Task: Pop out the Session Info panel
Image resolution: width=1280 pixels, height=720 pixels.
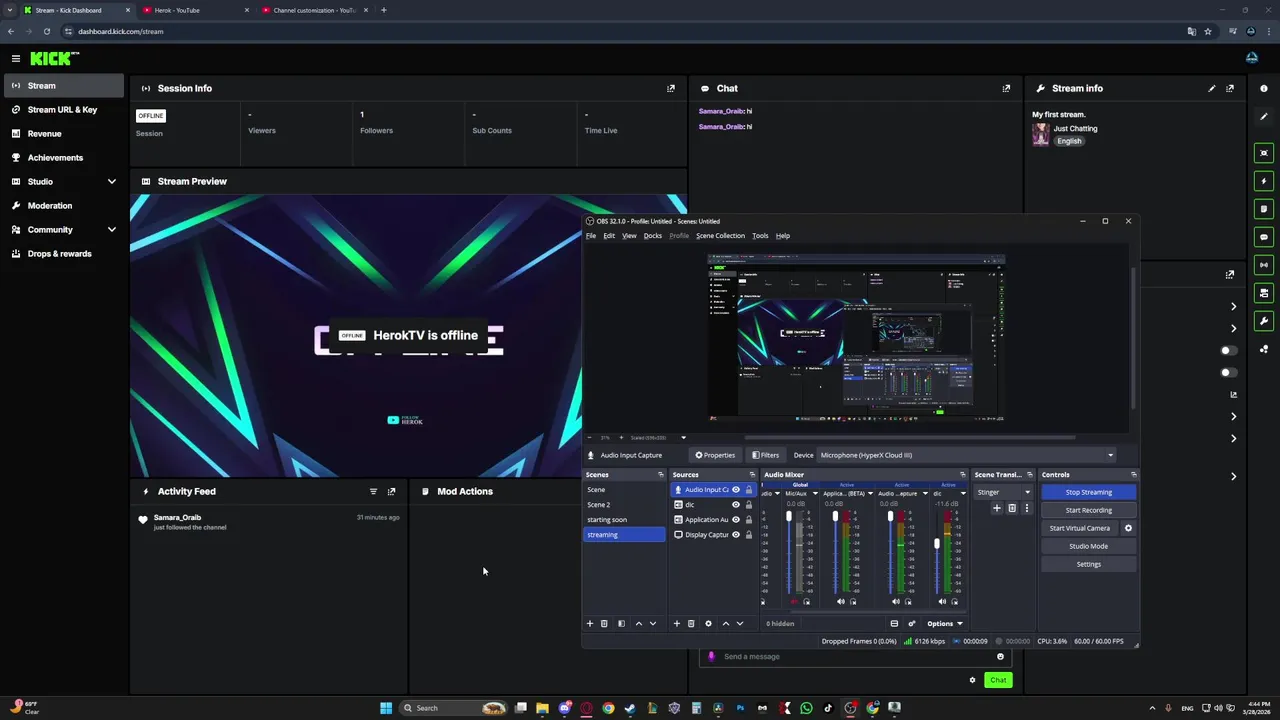Action: tap(671, 88)
